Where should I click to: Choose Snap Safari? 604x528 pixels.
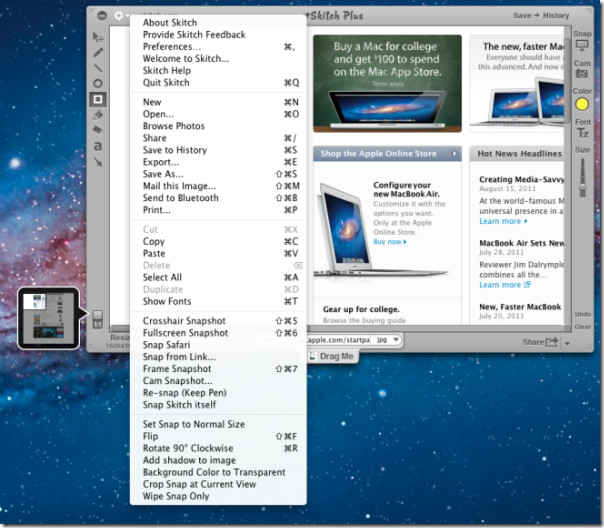[218, 345]
